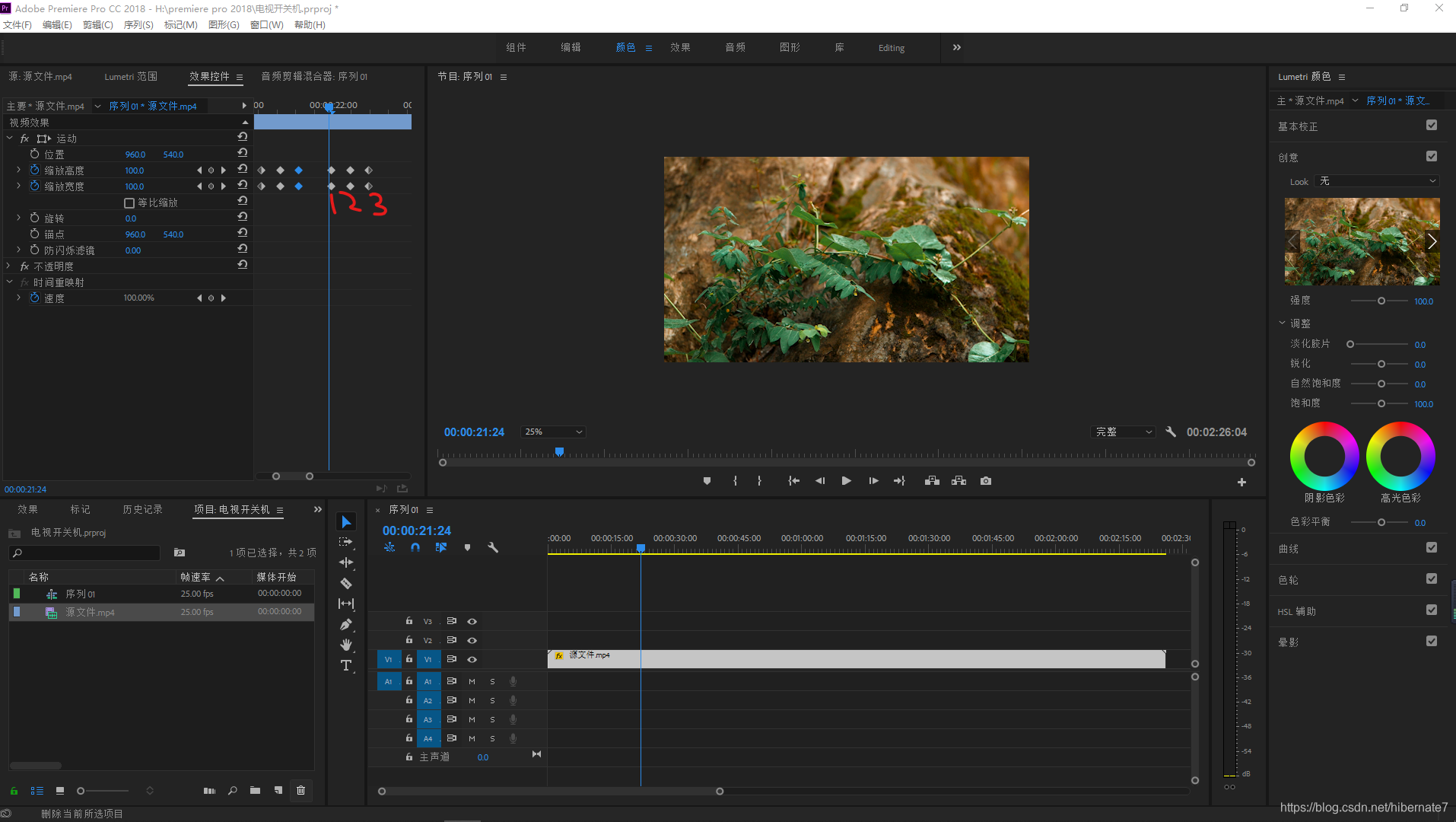Click New Item icon in project panel
Image resolution: width=1456 pixels, height=822 pixels.
[x=278, y=791]
